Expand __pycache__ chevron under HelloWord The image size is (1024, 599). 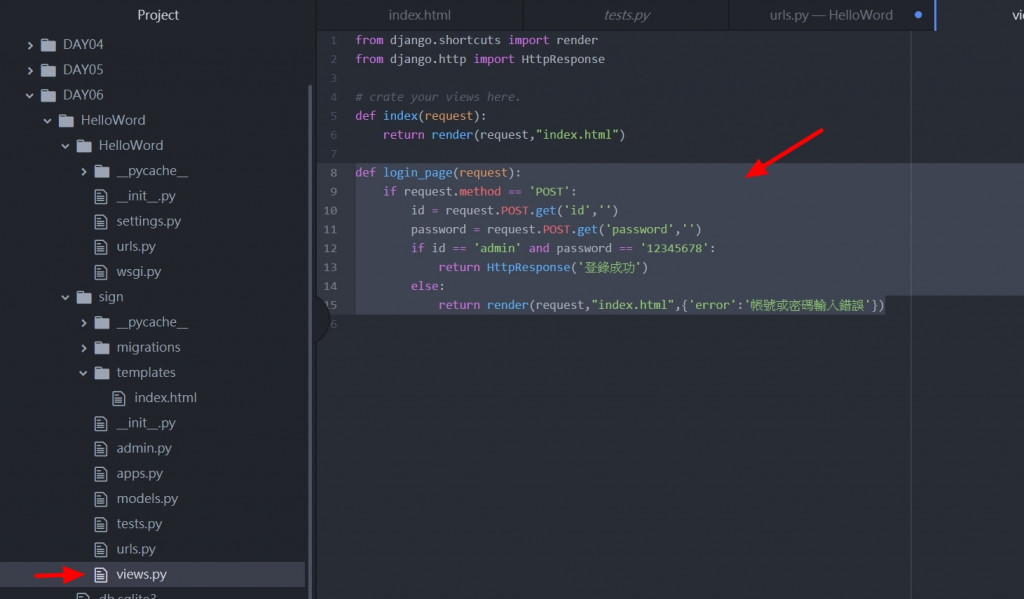(84, 171)
